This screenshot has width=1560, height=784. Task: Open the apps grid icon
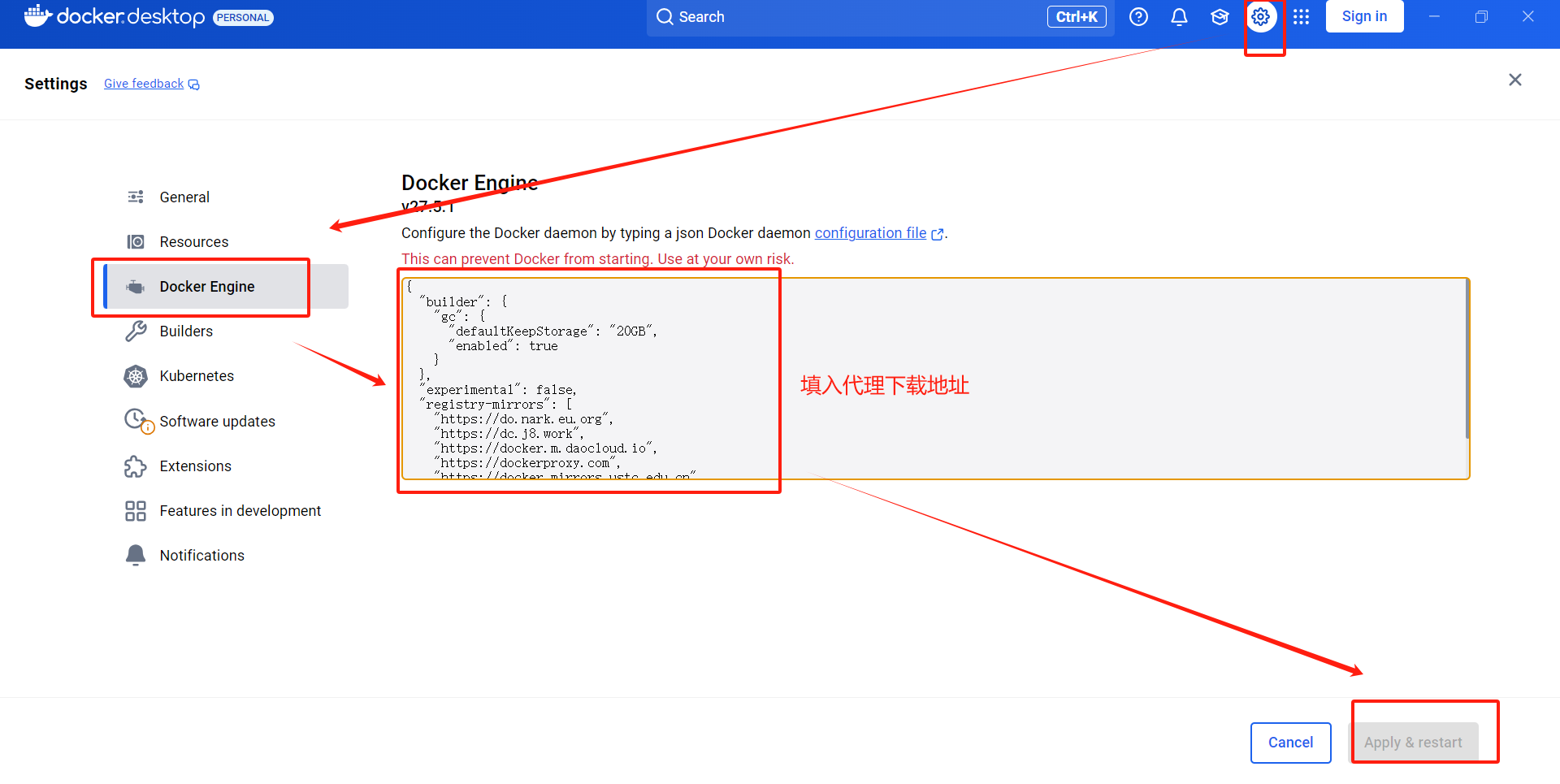point(1301,17)
